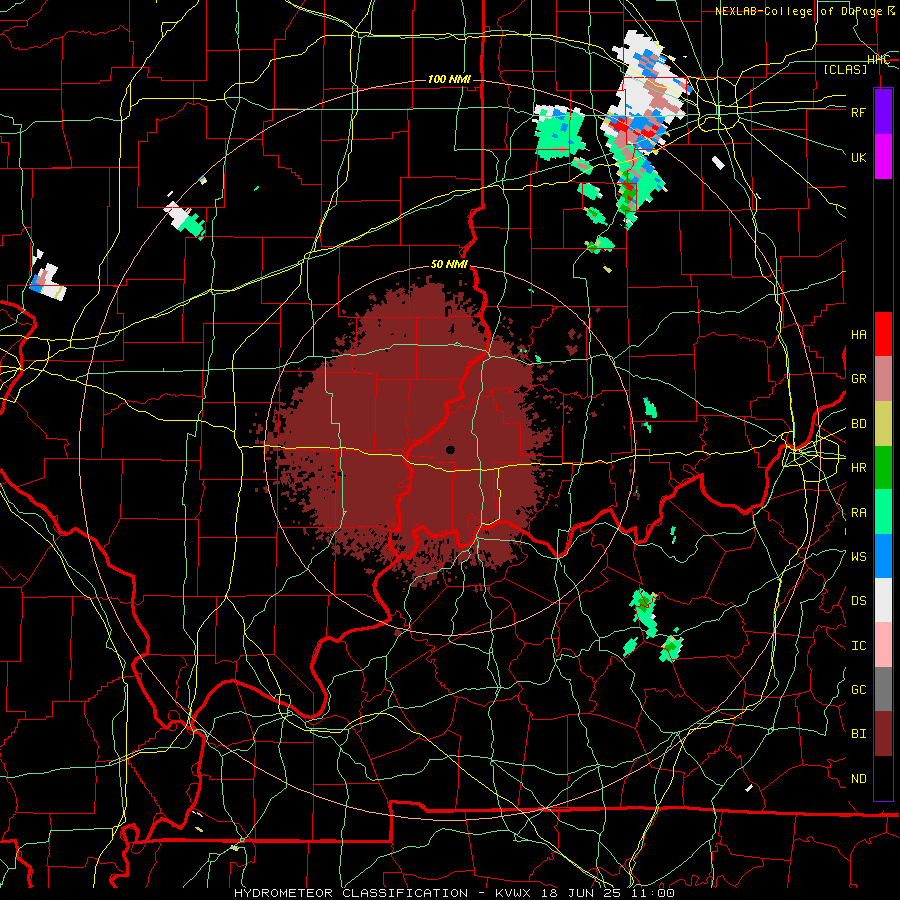This screenshot has width=900, height=900.
Task: Click the Hydrometeor Classification KVWX title text
Action: (454, 893)
